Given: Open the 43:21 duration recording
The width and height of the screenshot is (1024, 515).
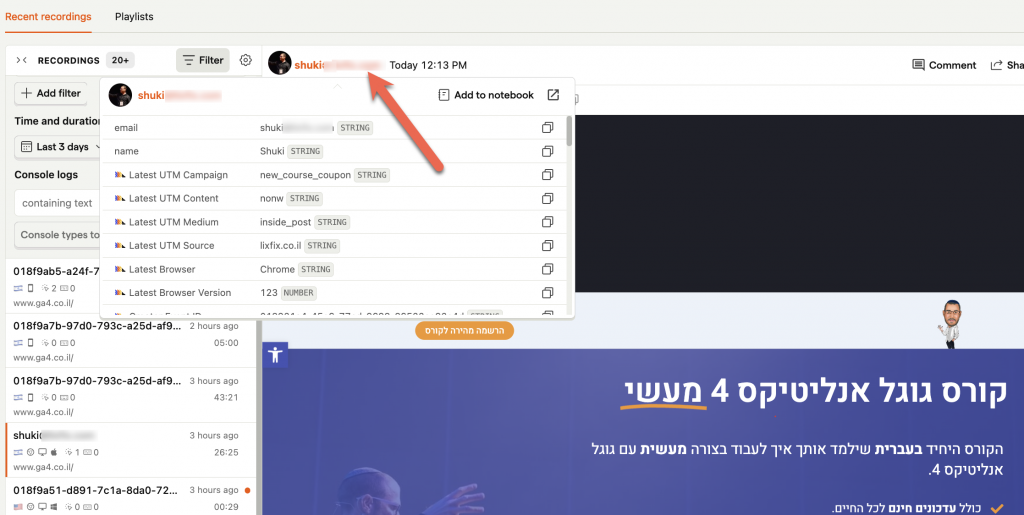Looking at the screenshot, I should click(x=131, y=395).
